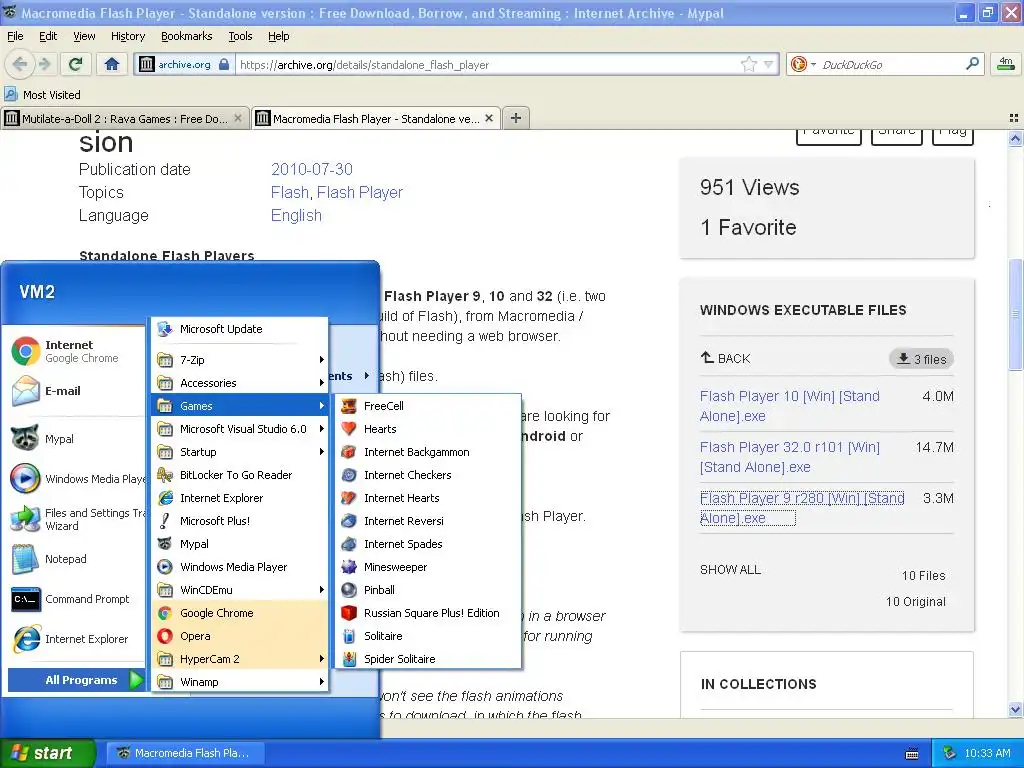The image size is (1024, 768).
Task: Download all with the 3 files button
Action: (921, 359)
